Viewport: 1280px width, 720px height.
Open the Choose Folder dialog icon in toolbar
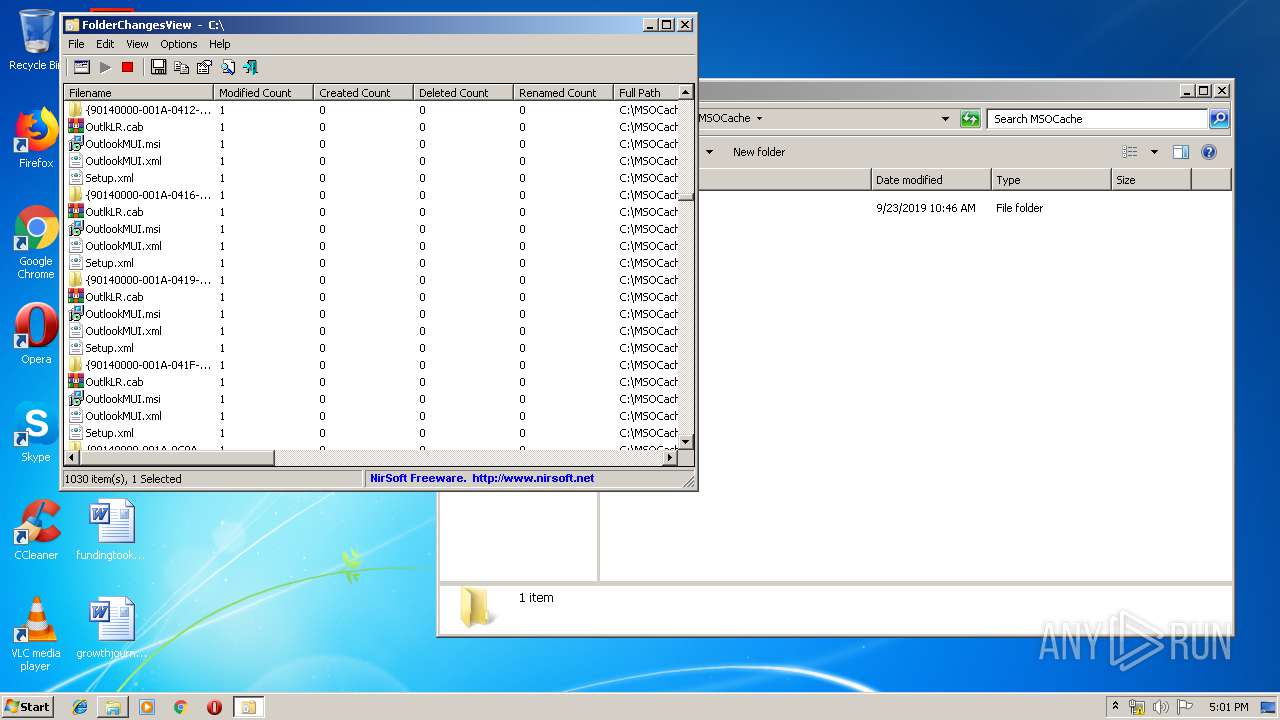tap(82, 67)
